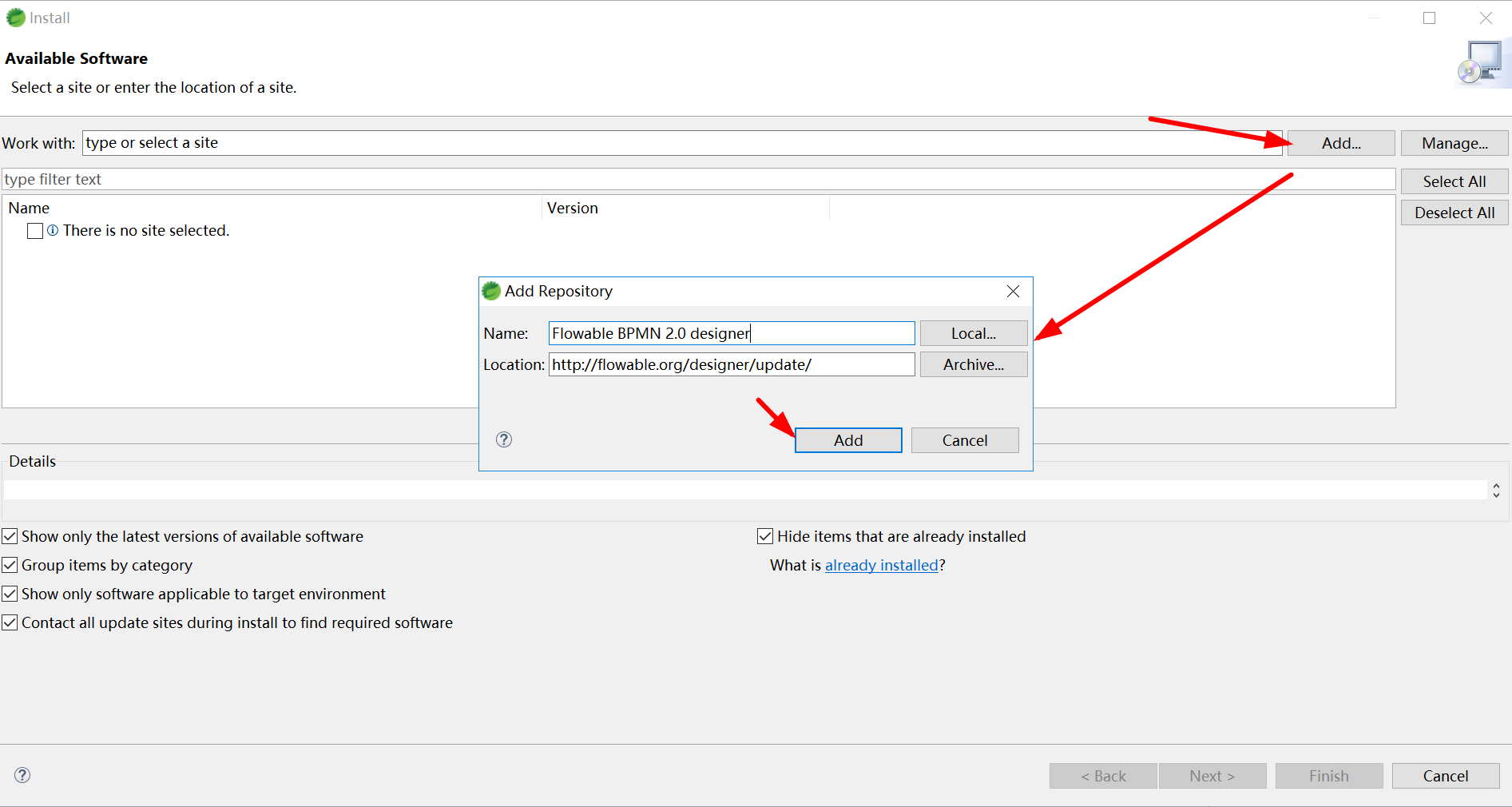Open the Manage... sites button

(1454, 143)
